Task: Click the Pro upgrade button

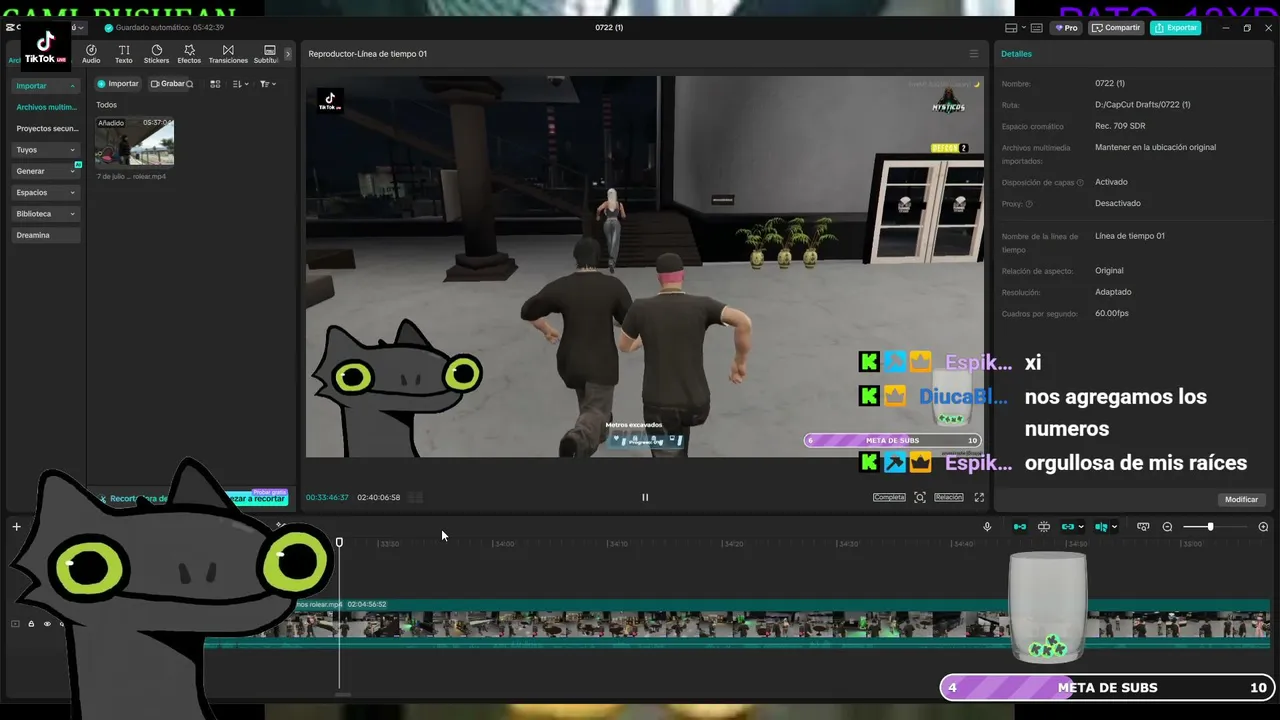Action: (x=1066, y=28)
